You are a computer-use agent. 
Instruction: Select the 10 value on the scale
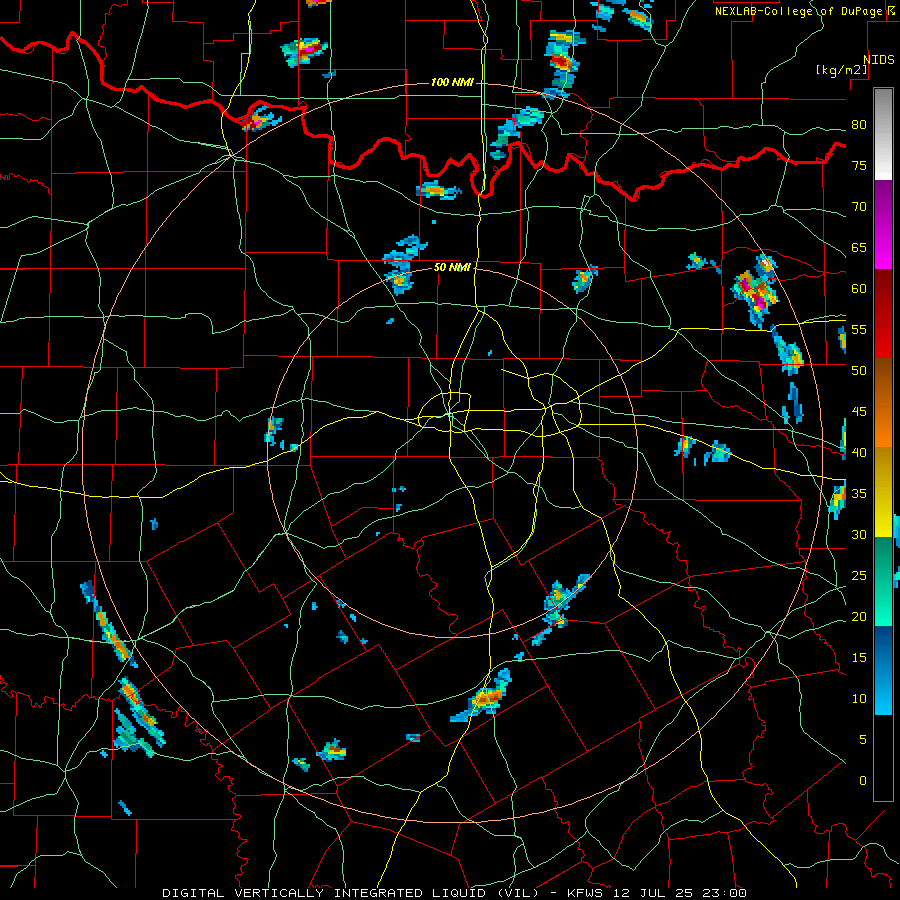[859, 699]
